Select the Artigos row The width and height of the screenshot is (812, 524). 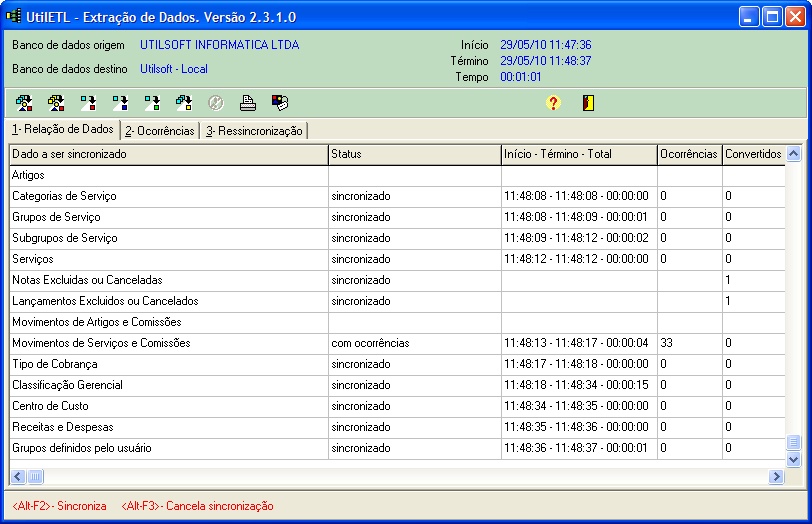point(397,176)
